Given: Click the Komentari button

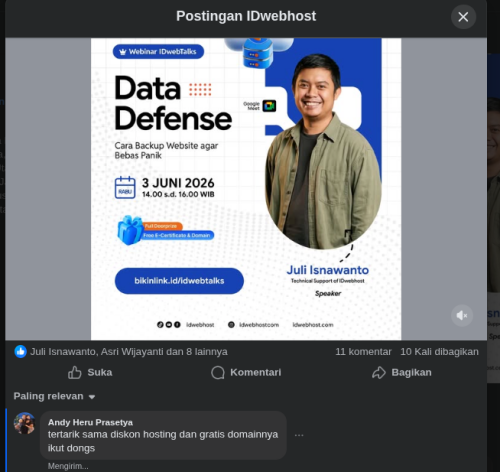Looking at the screenshot, I should pyautogui.click(x=246, y=373).
